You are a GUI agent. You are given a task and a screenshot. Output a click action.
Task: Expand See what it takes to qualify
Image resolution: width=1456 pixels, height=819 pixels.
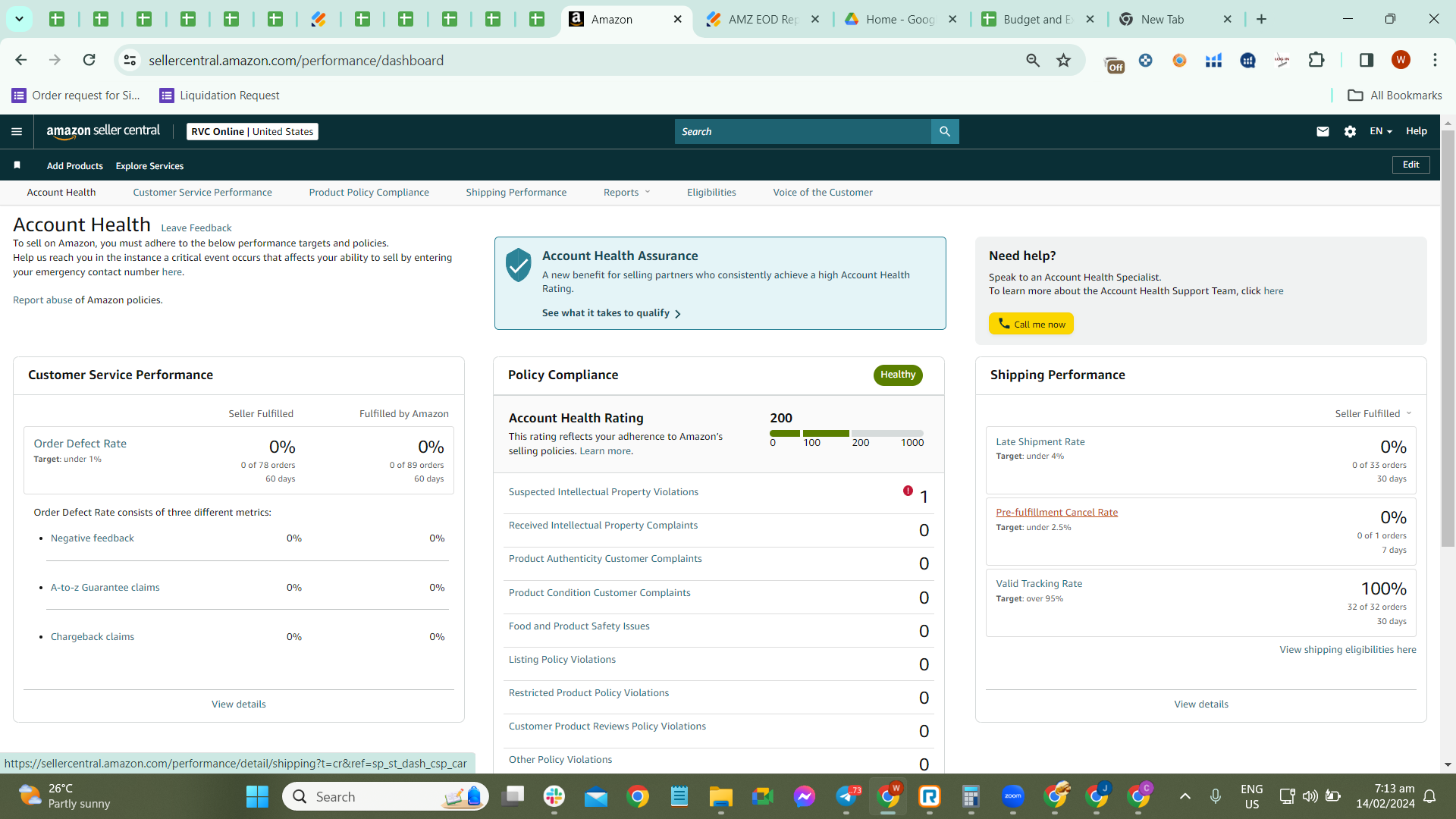pos(611,313)
